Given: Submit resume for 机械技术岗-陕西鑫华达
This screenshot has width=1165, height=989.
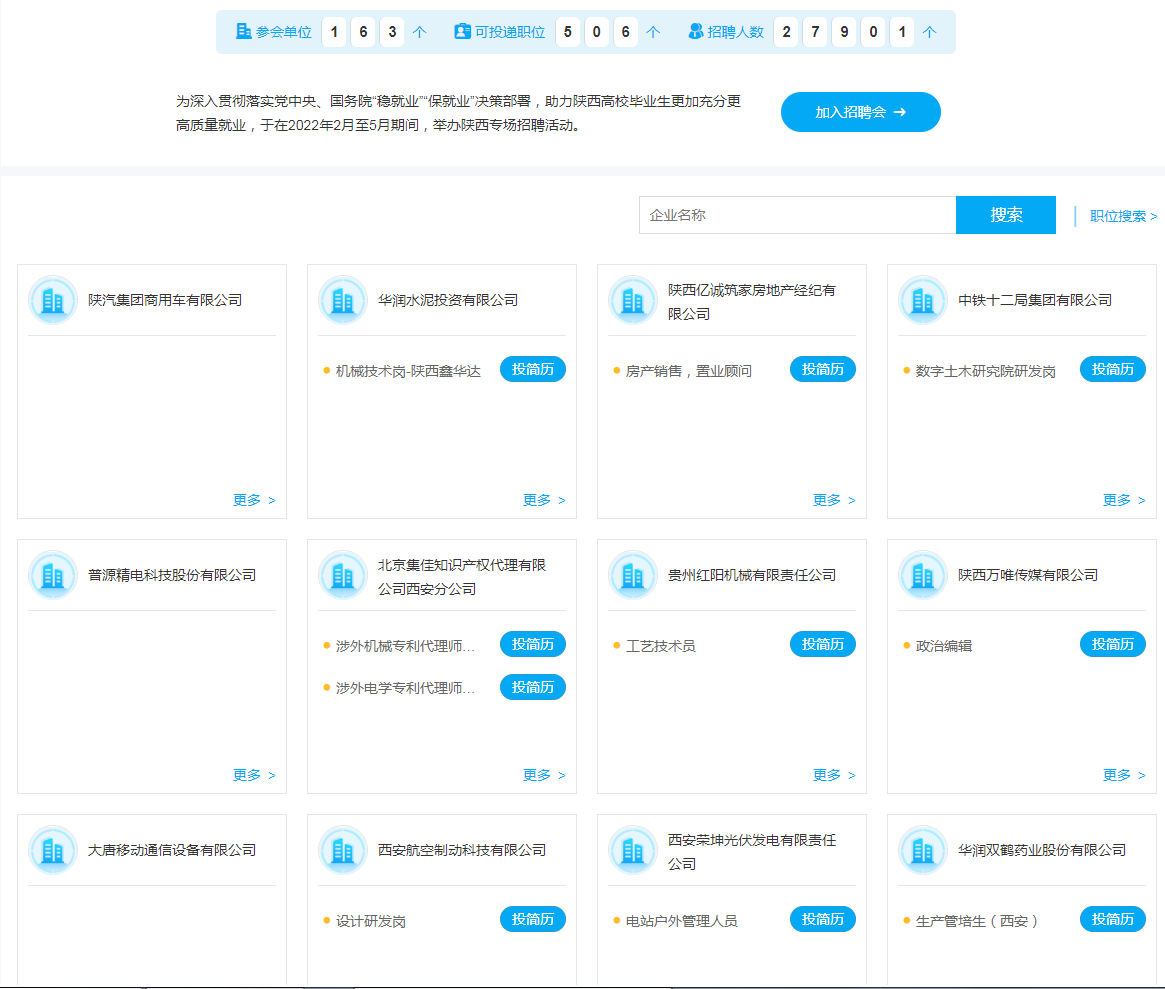Looking at the screenshot, I should pos(533,369).
